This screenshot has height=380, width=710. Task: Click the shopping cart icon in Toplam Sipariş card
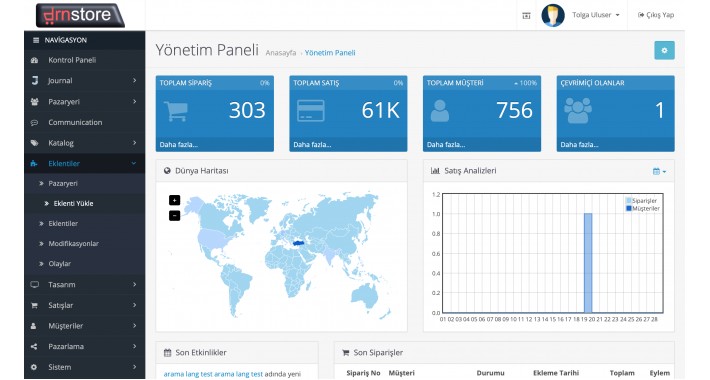pos(176,111)
